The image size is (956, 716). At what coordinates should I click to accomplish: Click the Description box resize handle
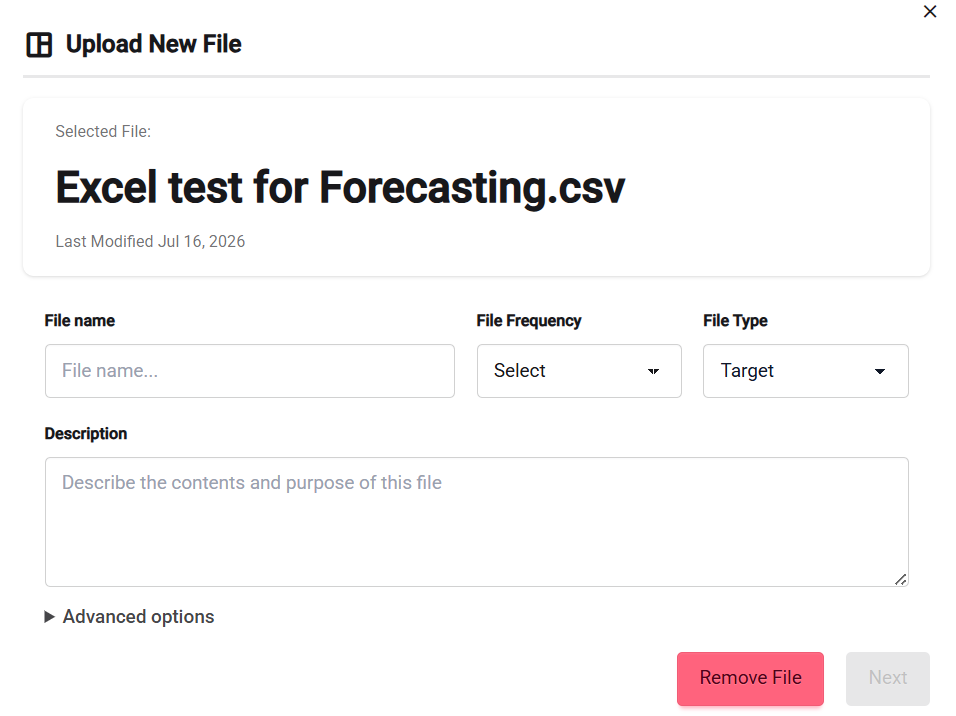901,579
